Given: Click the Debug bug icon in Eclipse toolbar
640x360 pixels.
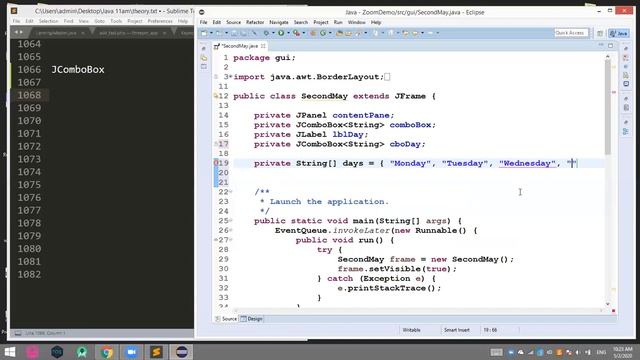Looking at the screenshot, I should 266,33.
